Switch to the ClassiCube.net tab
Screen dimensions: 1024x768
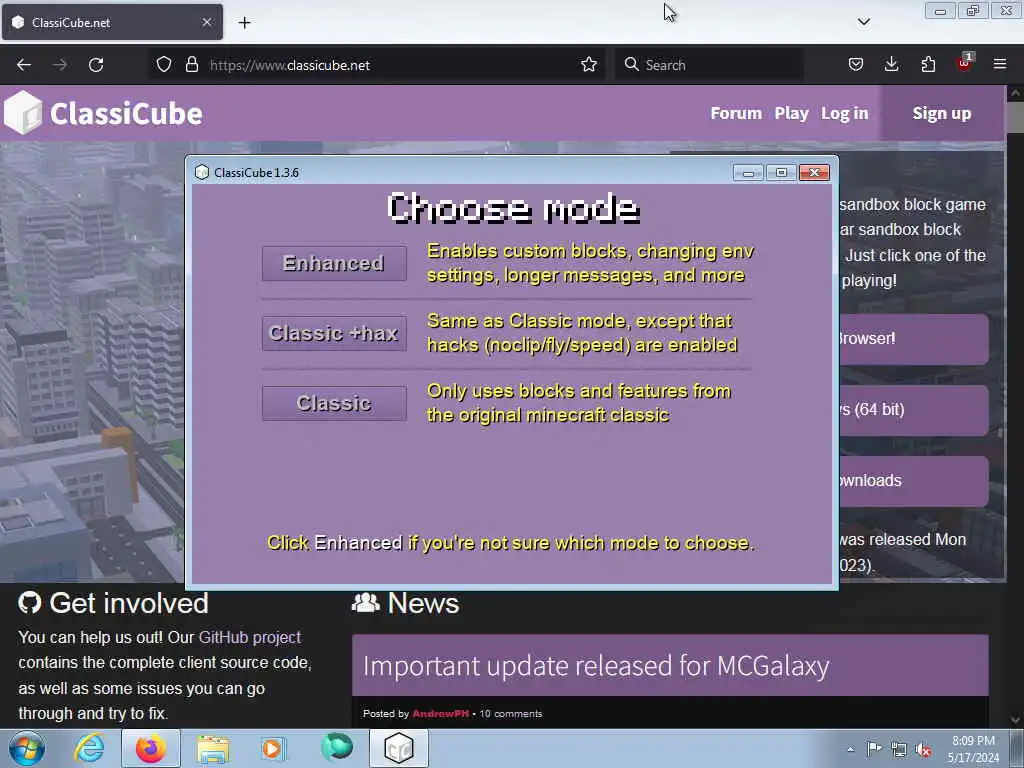[112, 22]
